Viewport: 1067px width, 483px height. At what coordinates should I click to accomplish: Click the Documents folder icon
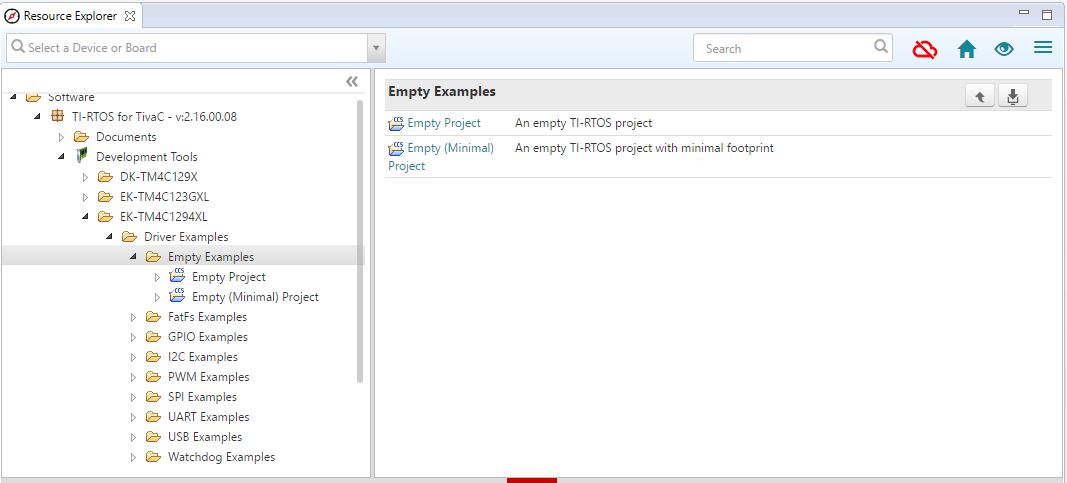[x=82, y=137]
